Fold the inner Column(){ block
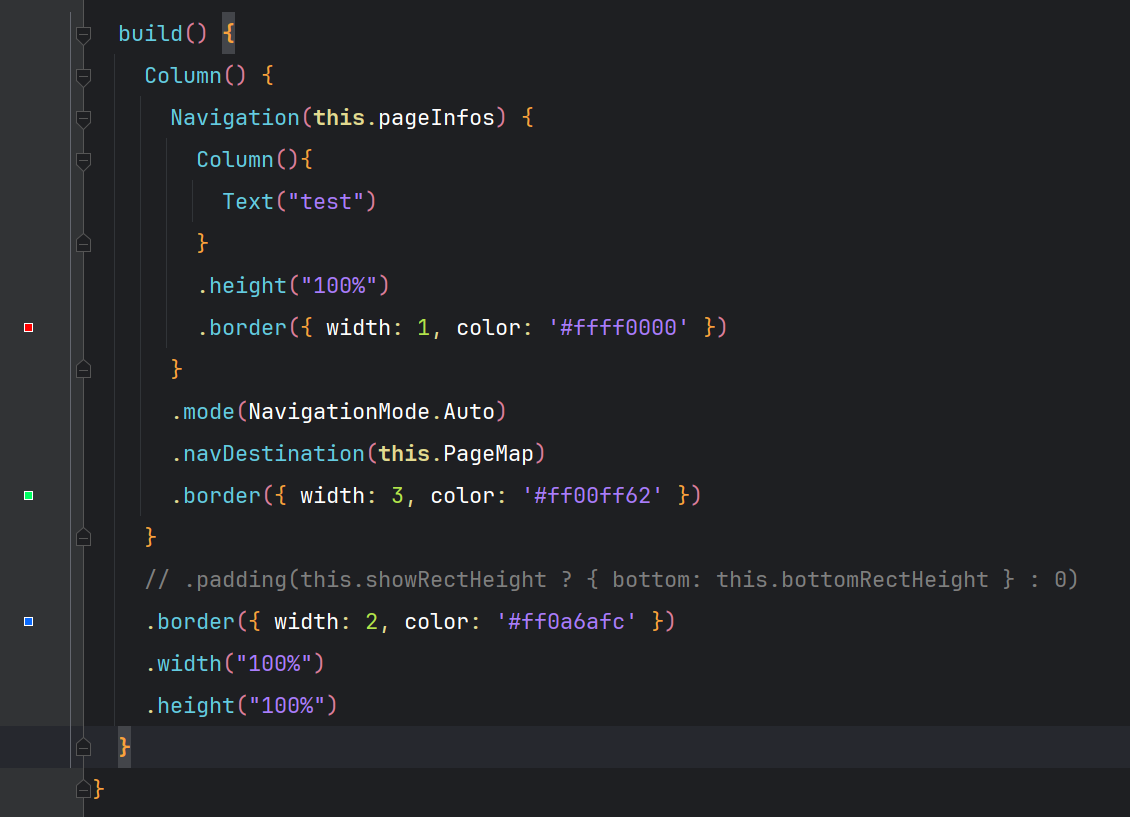Viewport: 1130px width, 817px height. pyautogui.click(x=84, y=161)
